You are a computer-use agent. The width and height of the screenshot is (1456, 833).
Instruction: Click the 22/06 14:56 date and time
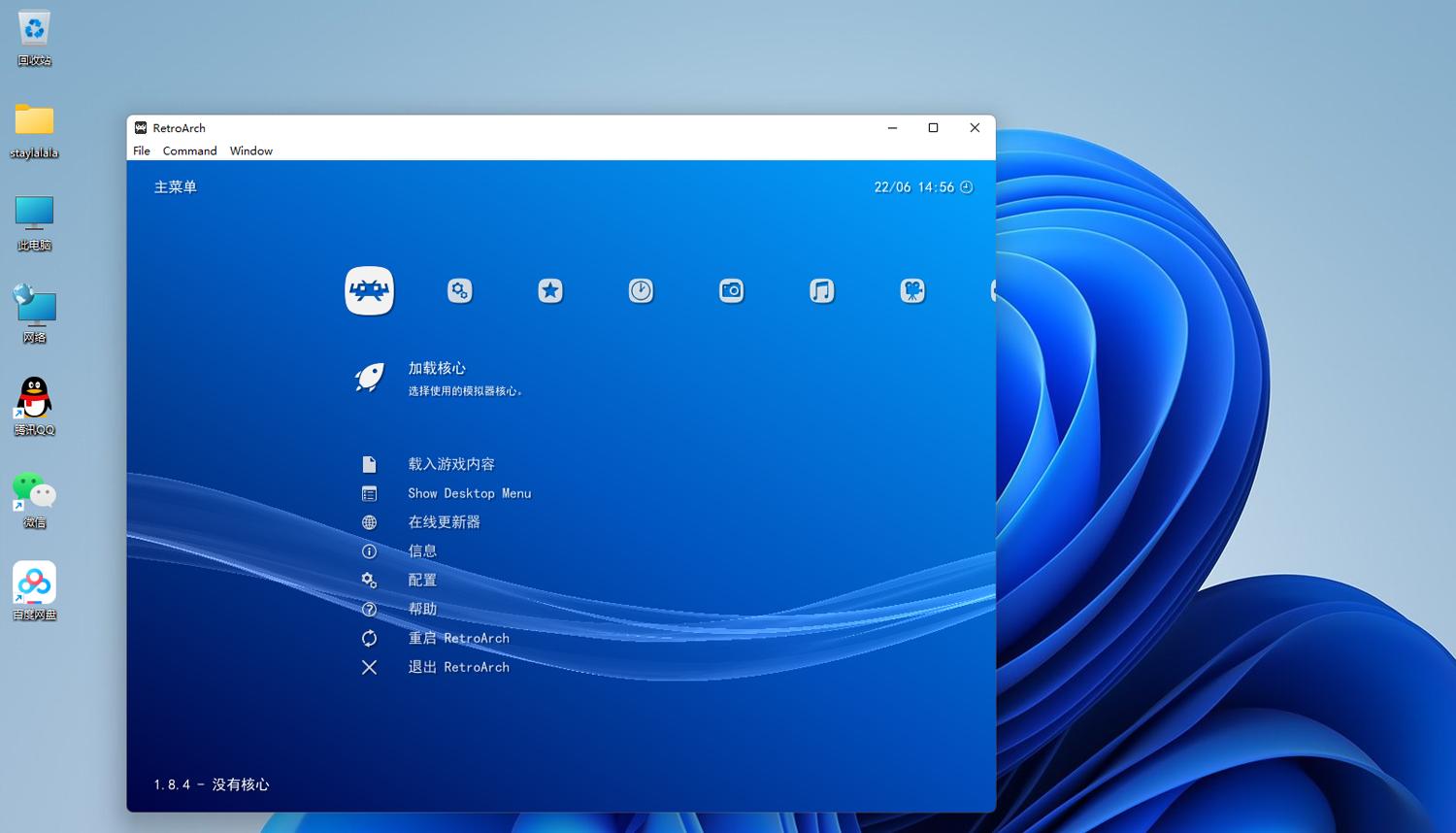[x=914, y=187]
